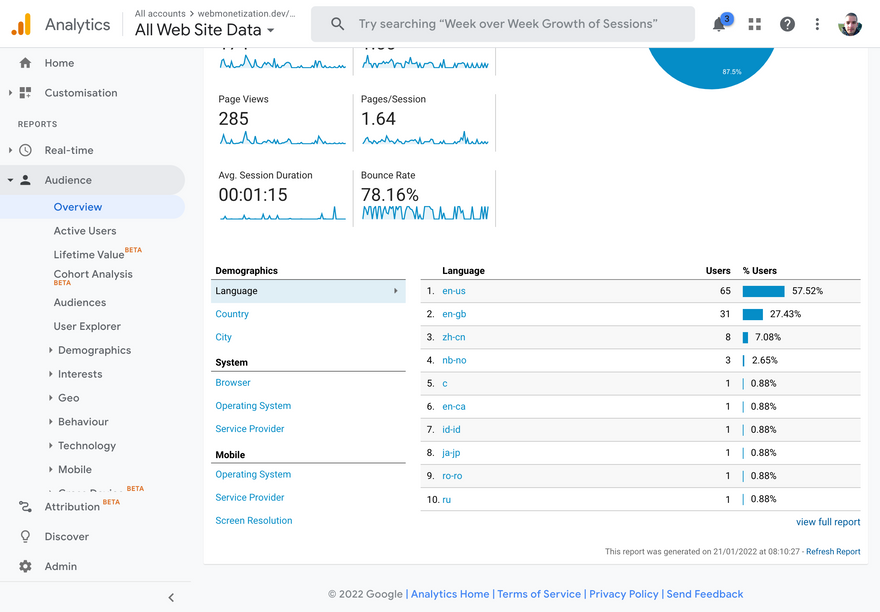Click the user profile avatar
This screenshot has height=612, width=880.
coord(850,24)
